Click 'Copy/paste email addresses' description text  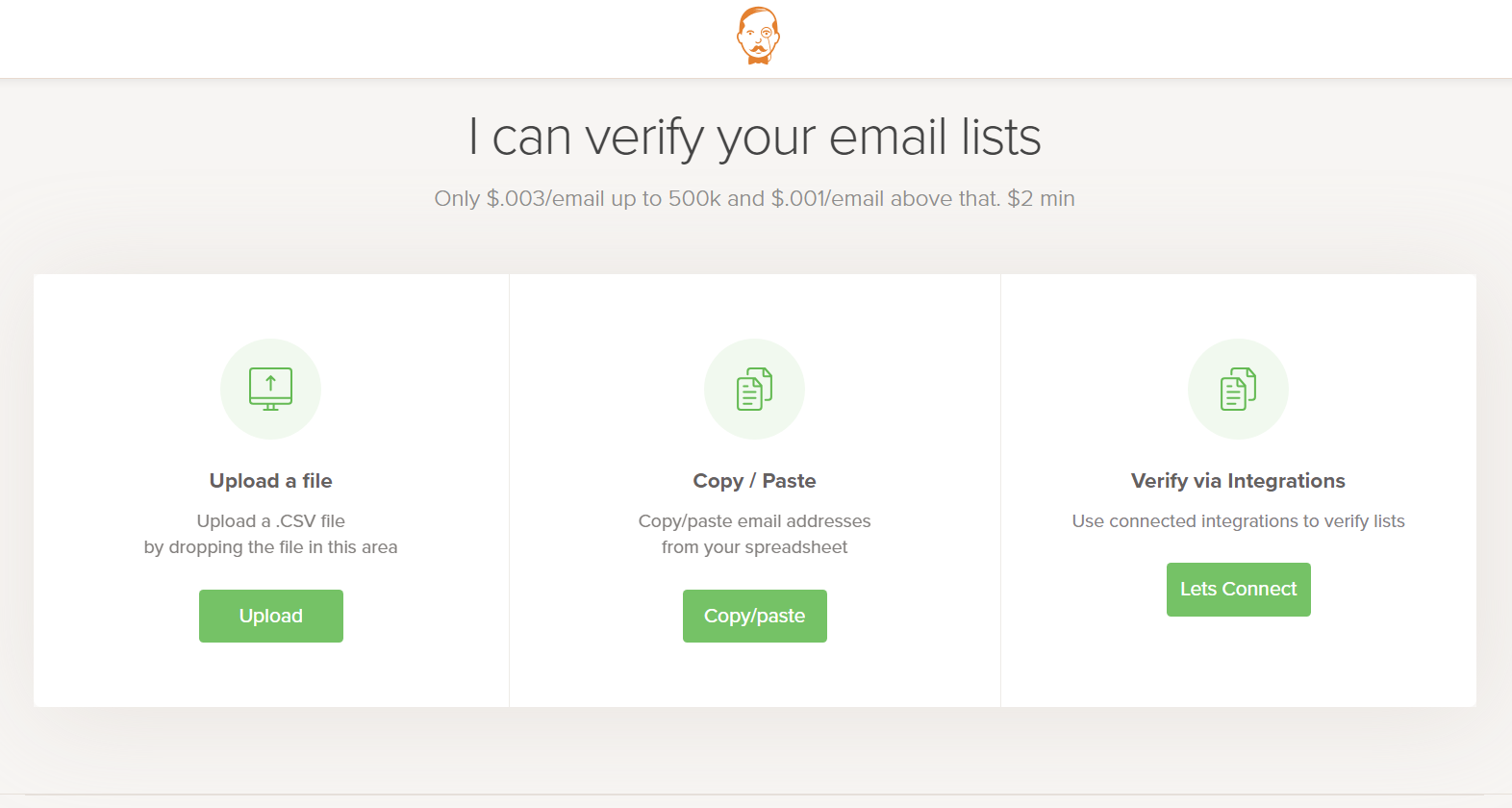[x=755, y=521]
